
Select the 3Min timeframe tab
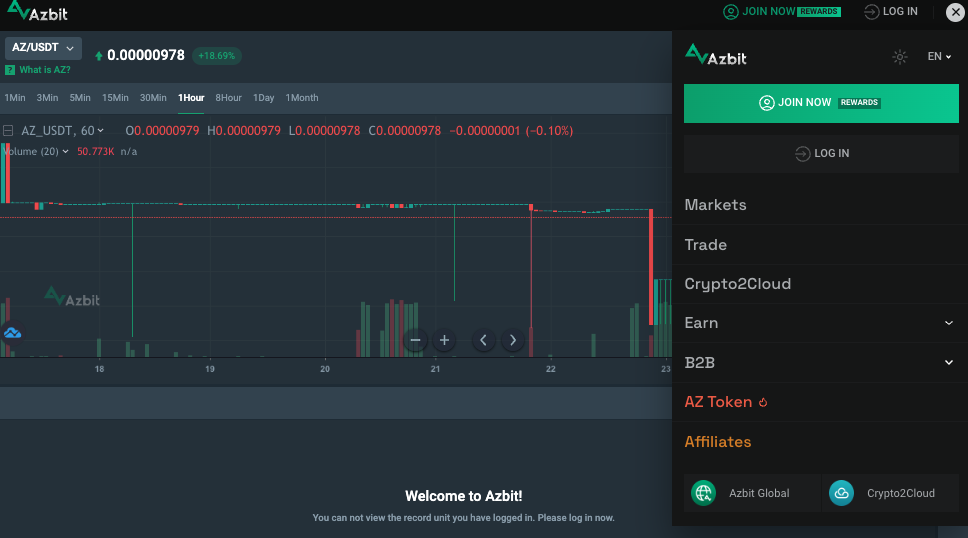point(47,98)
